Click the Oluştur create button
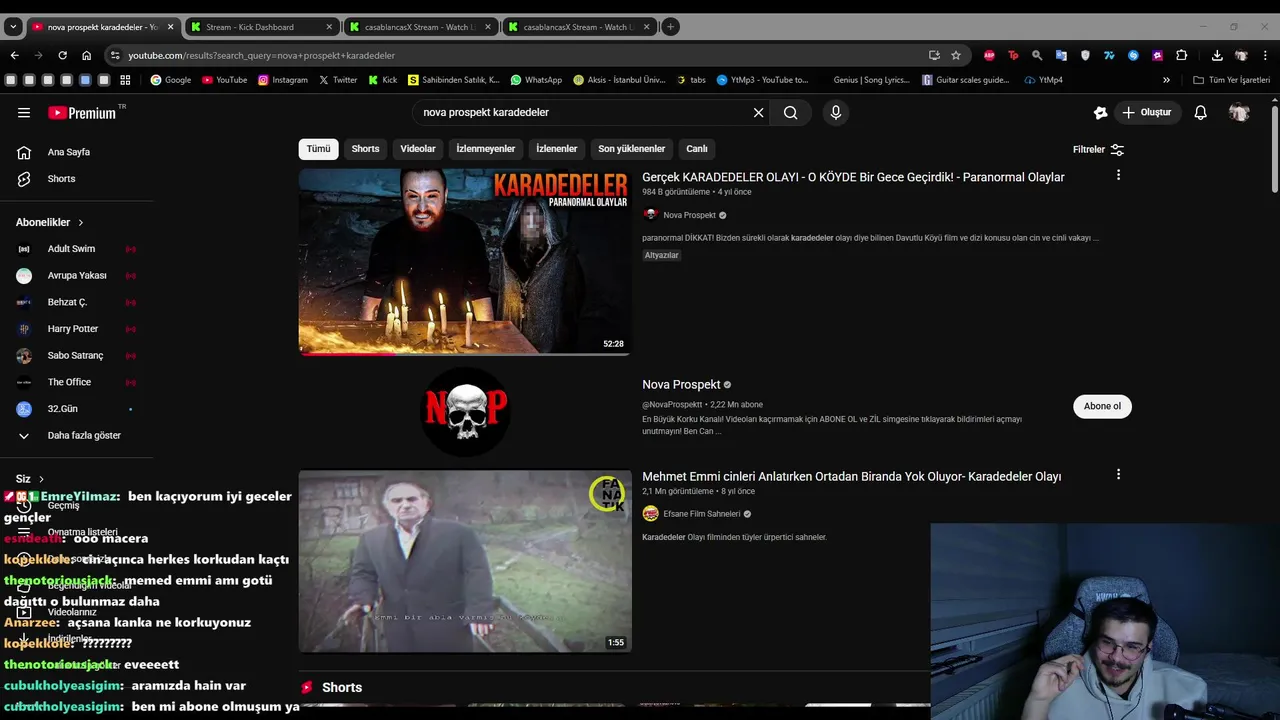Image resolution: width=1280 pixels, height=720 pixels. tap(1146, 113)
